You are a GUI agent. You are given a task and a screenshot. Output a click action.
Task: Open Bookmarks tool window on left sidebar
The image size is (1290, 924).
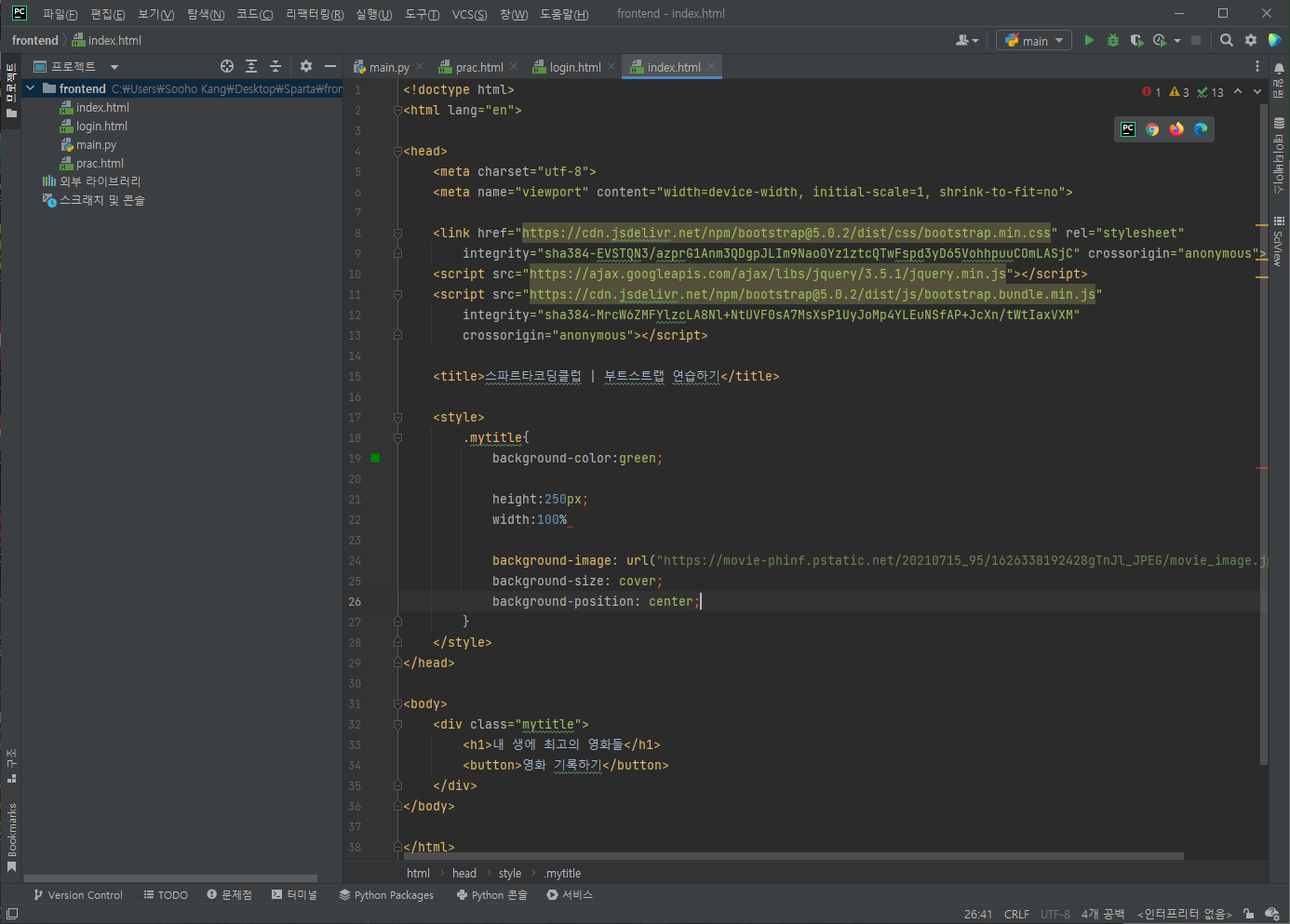11,837
